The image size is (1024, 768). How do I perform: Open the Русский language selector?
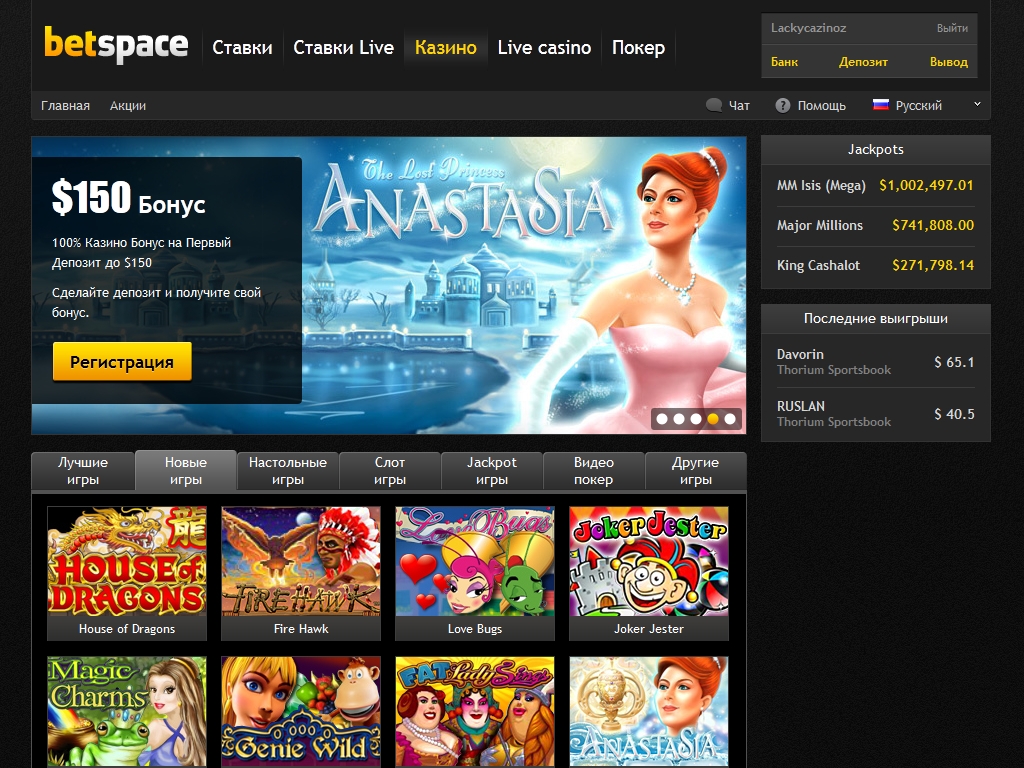[x=918, y=105]
